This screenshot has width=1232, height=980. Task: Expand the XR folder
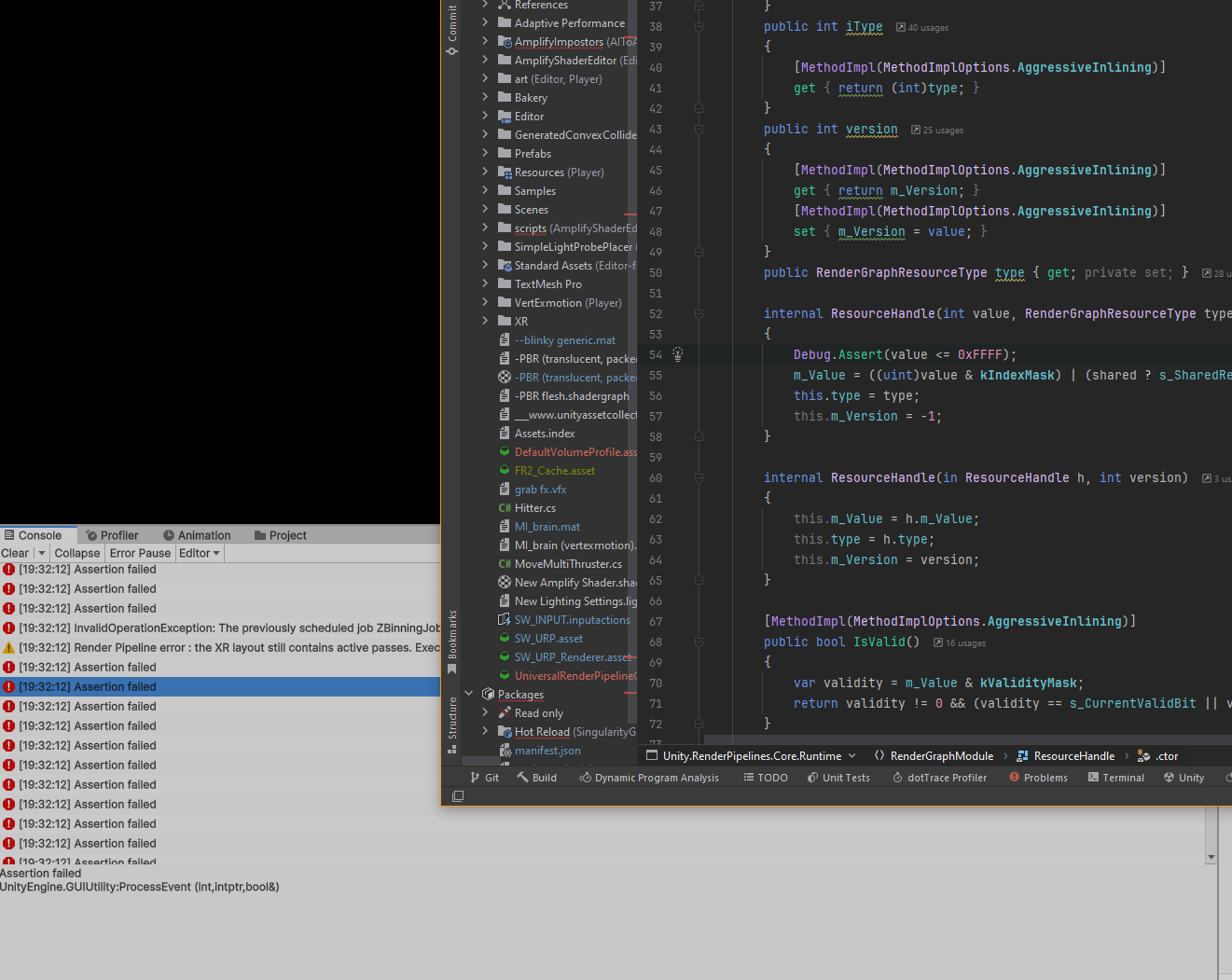tap(486, 320)
